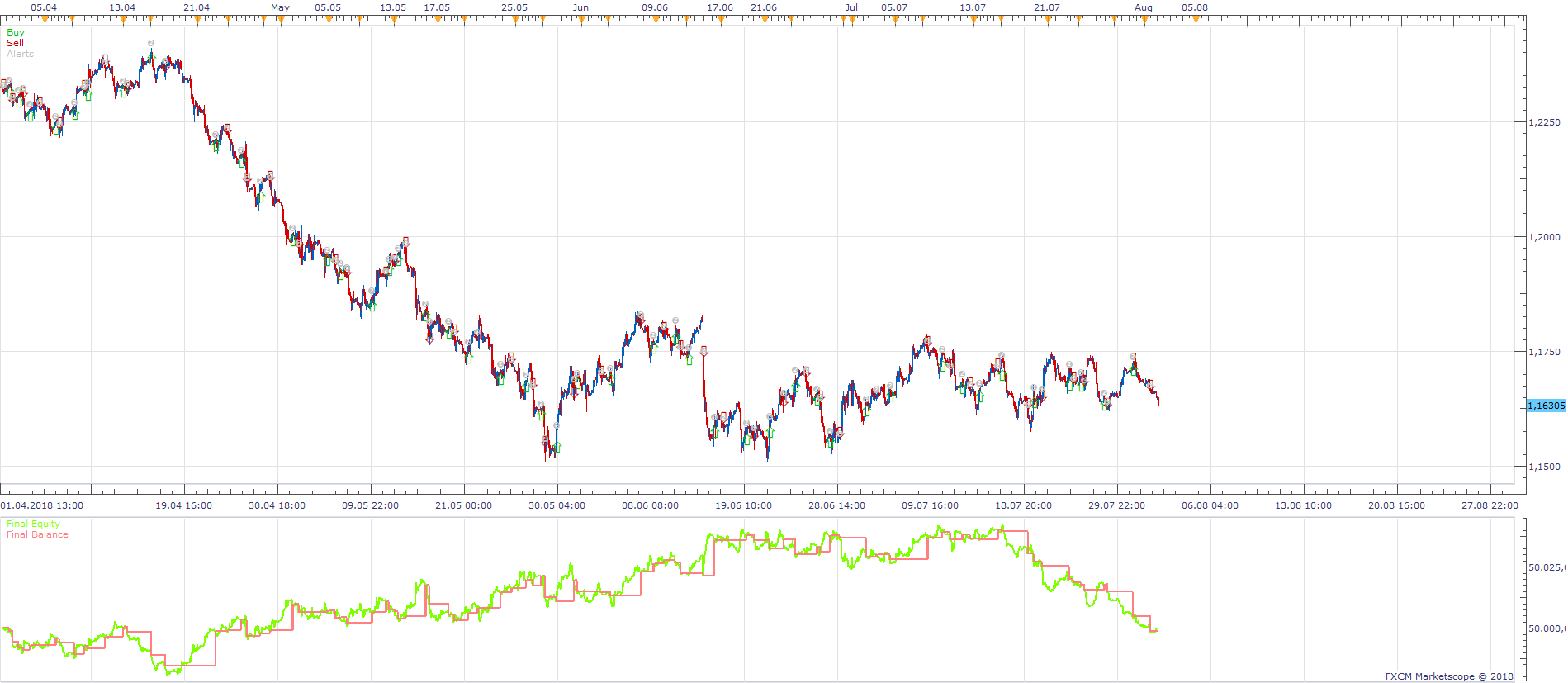Image resolution: width=1568 pixels, height=683 pixels.
Task: Click the 09.05 22:00 time label
Action: pyautogui.click(x=370, y=505)
